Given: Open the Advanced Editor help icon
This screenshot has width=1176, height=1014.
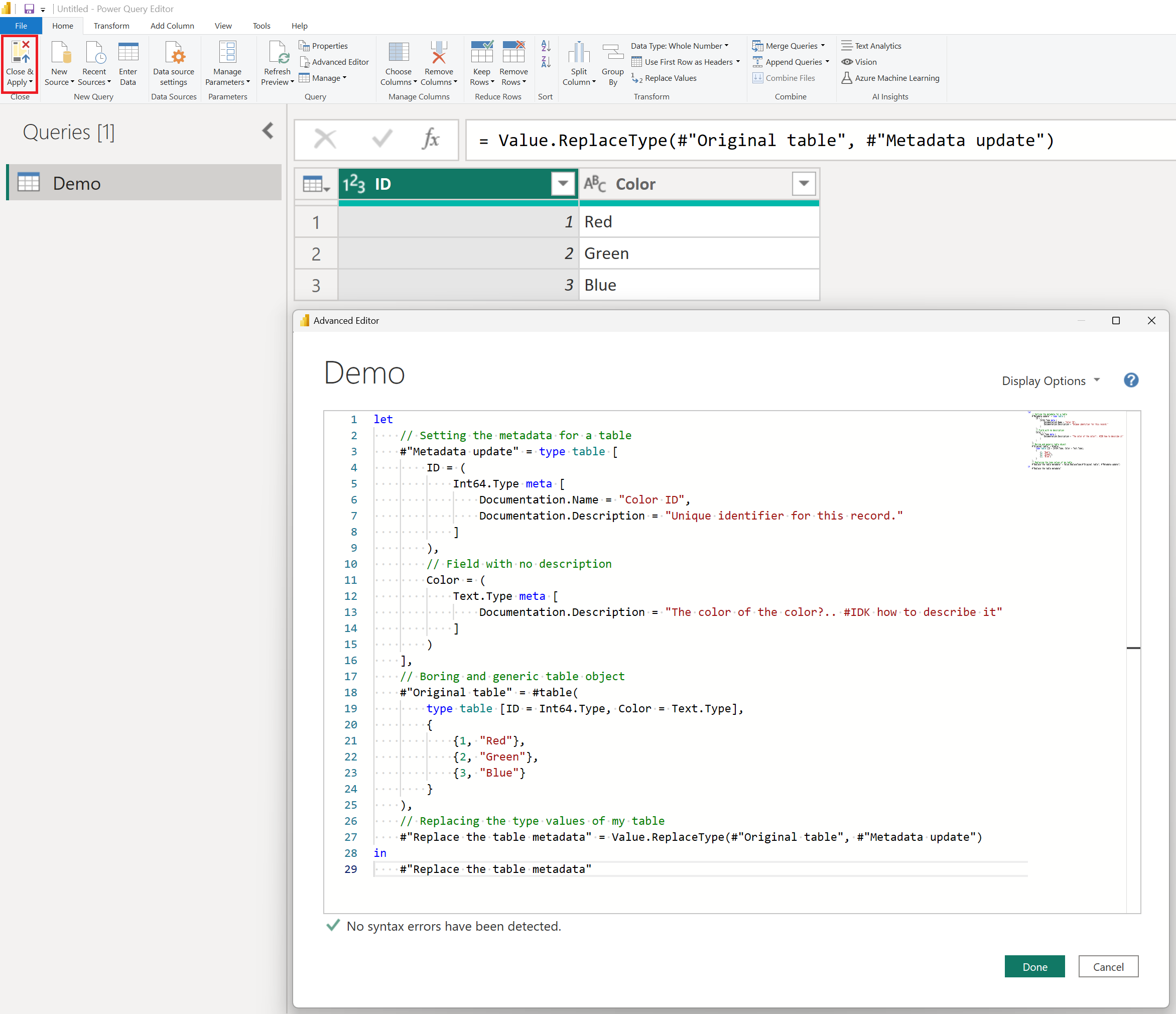Looking at the screenshot, I should tap(1131, 381).
